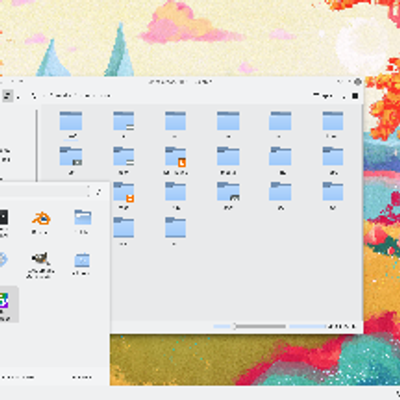Open second-row folder with orange badge
This screenshot has height=400, width=400.
pos(176,161)
